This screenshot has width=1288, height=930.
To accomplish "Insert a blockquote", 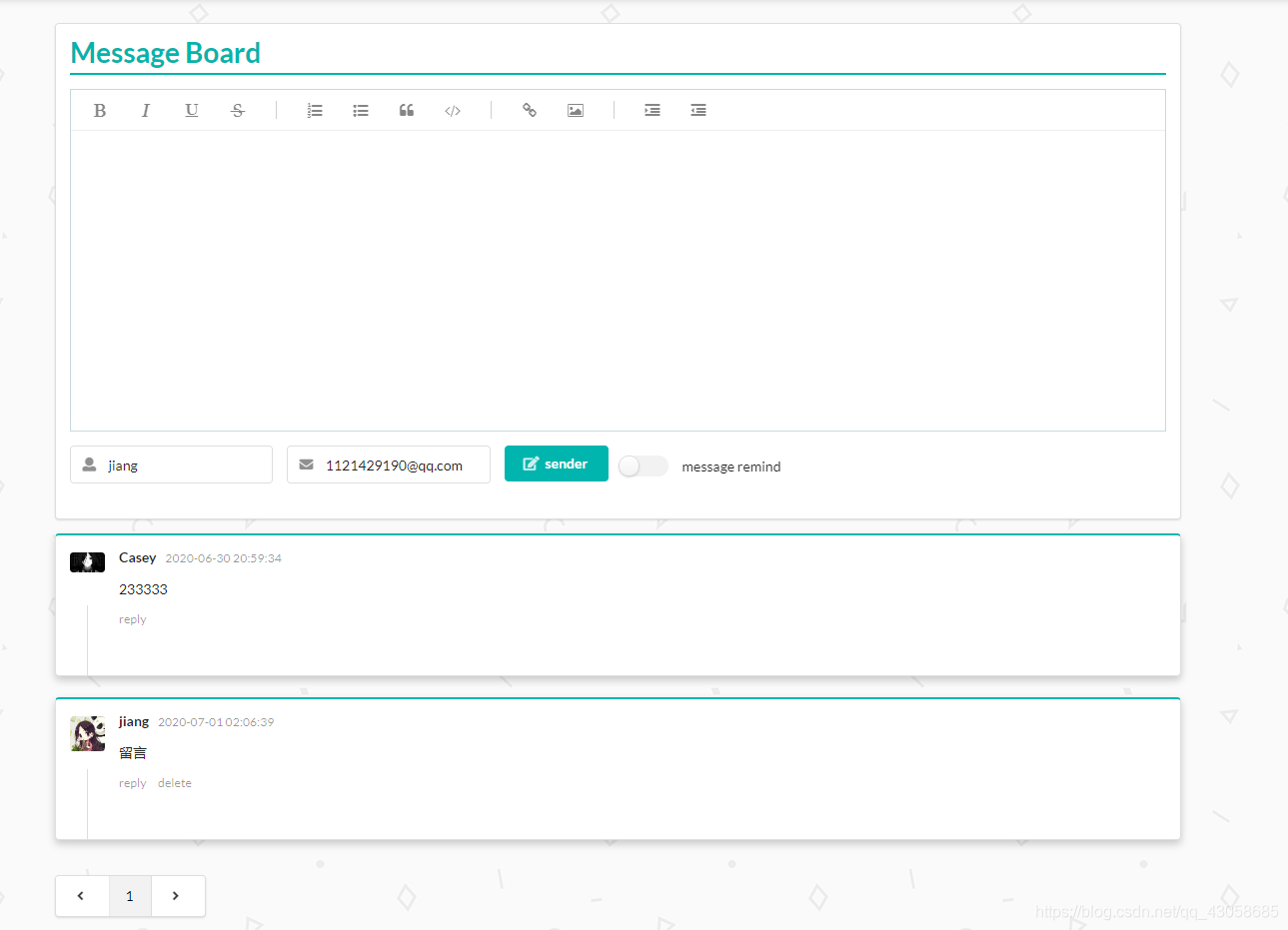I will 407,111.
